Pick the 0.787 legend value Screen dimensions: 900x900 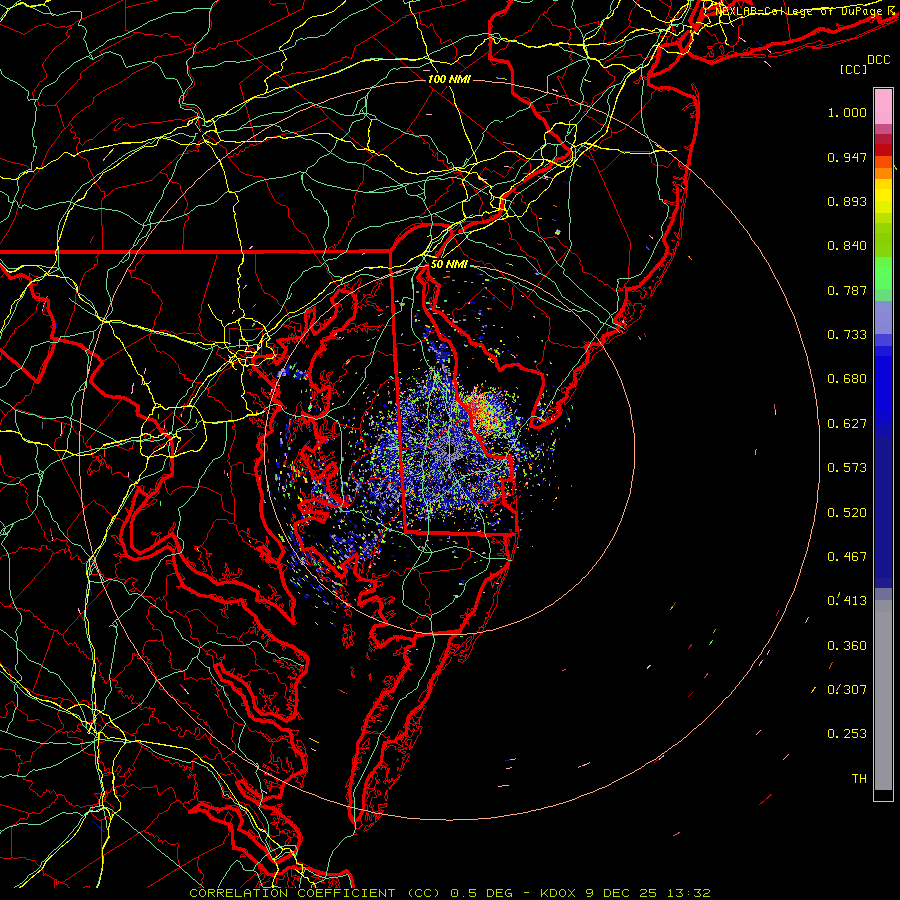coord(847,290)
